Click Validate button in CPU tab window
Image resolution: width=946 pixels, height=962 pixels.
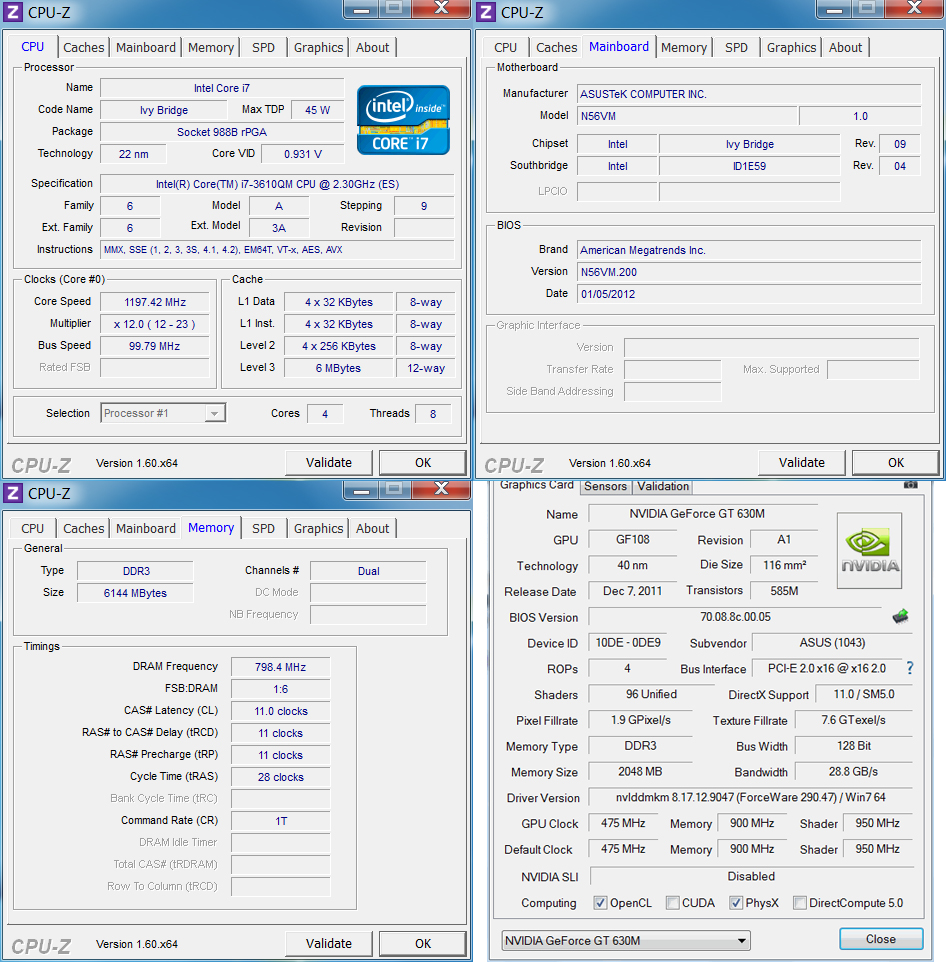[x=329, y=463]
